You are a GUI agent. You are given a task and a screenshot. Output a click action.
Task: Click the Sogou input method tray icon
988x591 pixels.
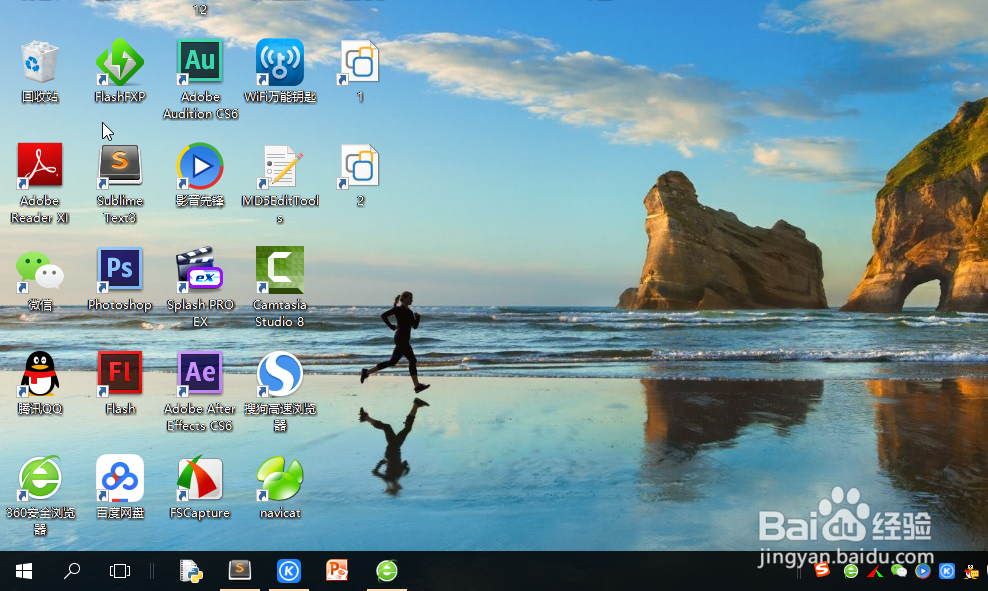[x=822, y=570]
